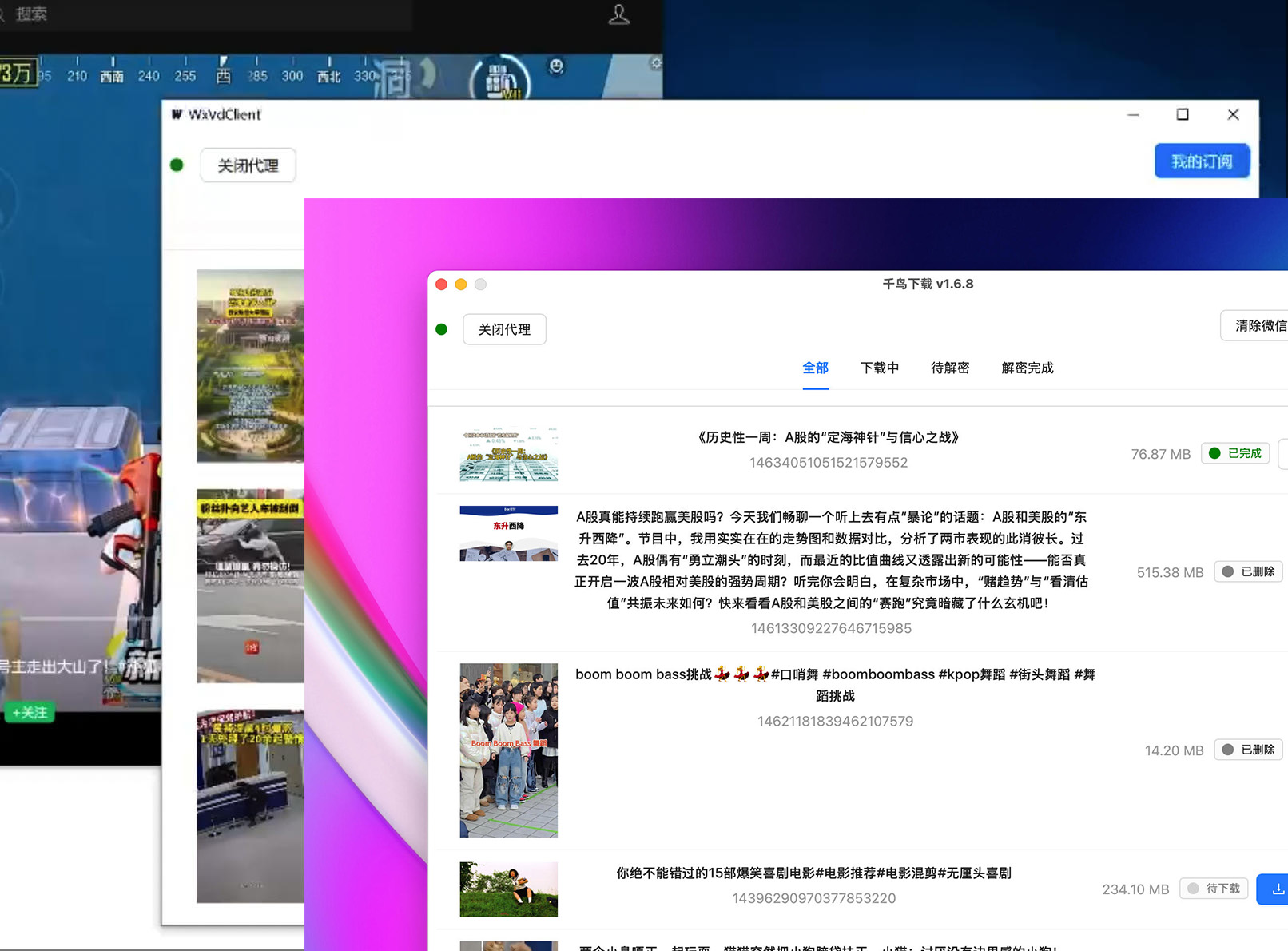Click the green proxy status dot in 千鸟下载
The height and width of the screenshot is (951, 1288).
[x=442, y=329]
